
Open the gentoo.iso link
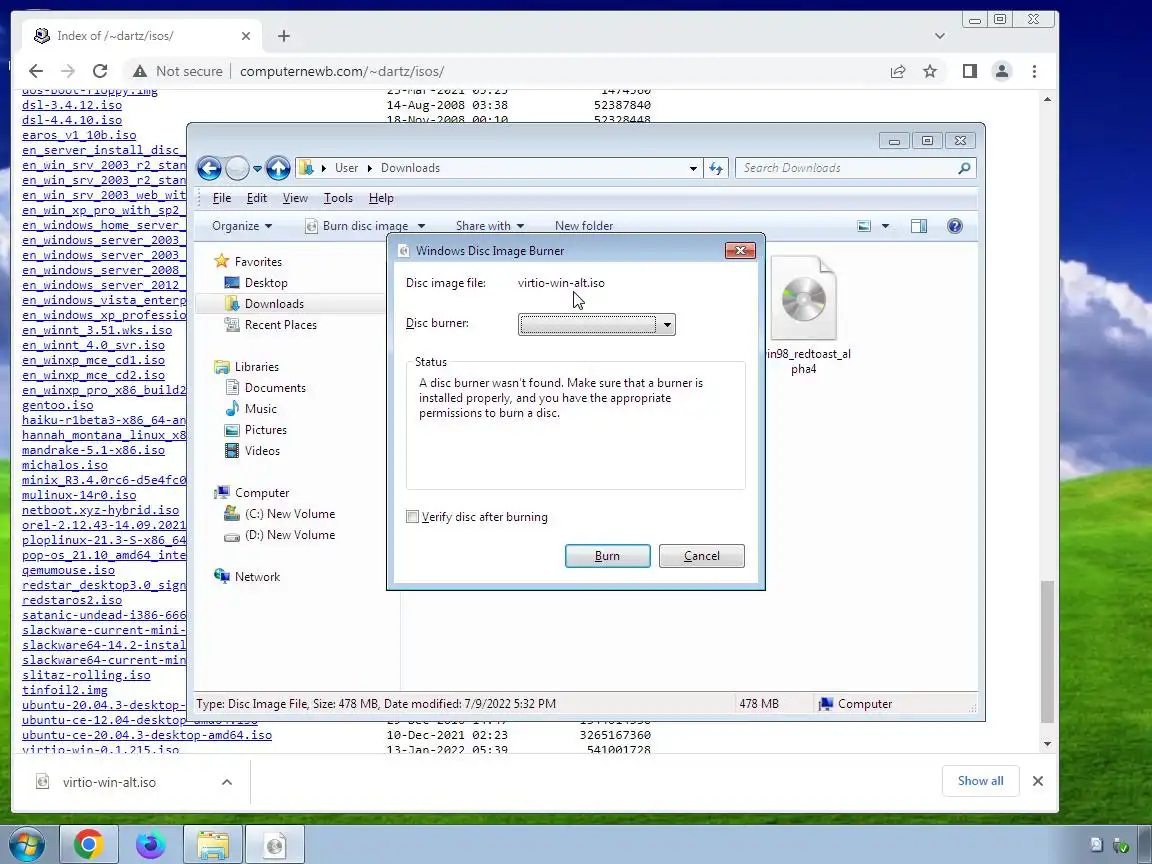click(x=58, y=405)
